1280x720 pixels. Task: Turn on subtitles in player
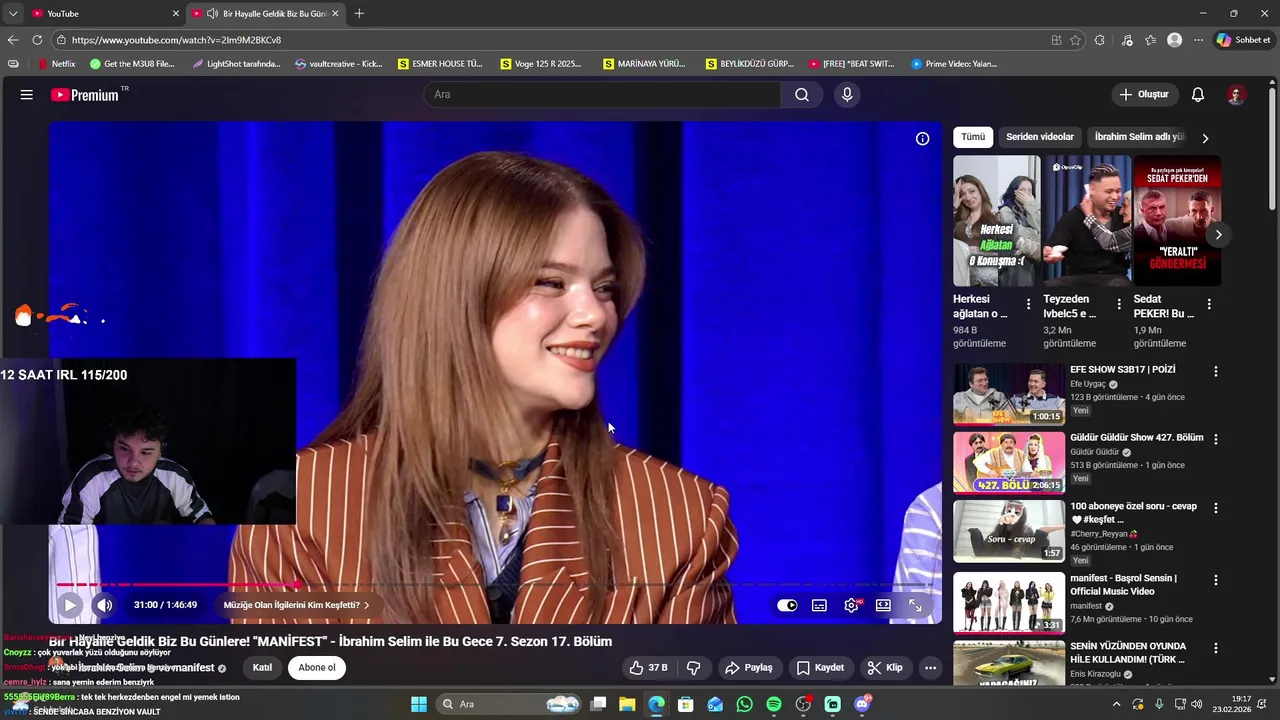click(x=820, y=605)
